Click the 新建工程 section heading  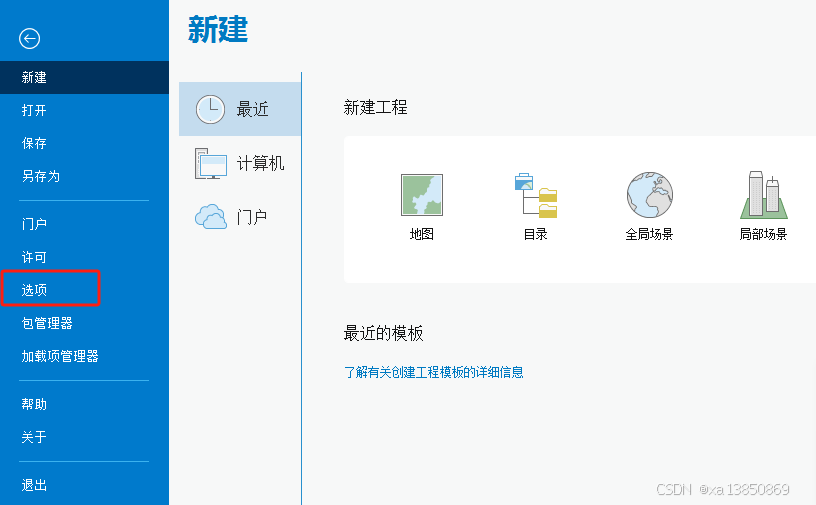(375, 108)
